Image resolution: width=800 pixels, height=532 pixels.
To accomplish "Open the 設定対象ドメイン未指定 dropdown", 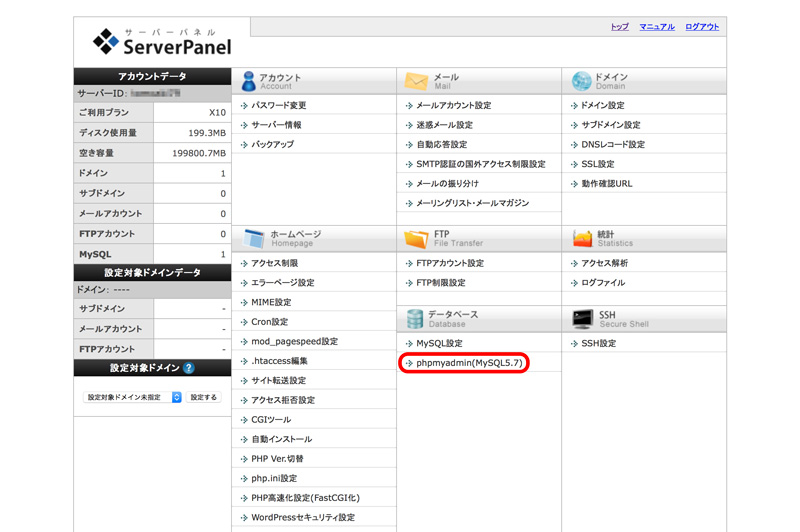I will (132, 397).
